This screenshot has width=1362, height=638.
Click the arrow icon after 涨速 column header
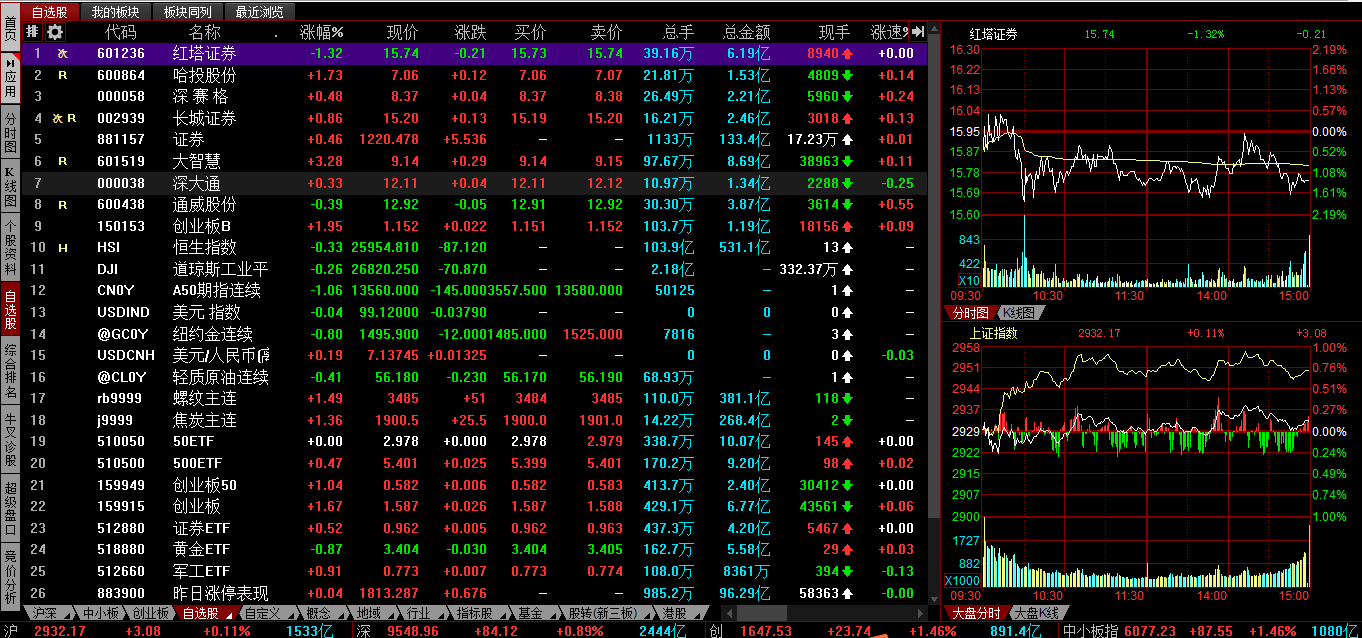[919, 32]
